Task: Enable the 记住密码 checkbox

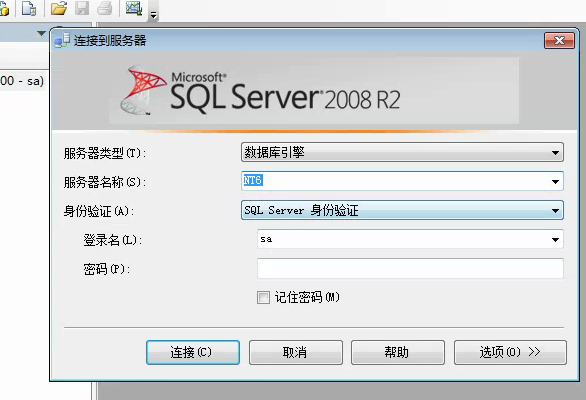Action: tap(263, 298)
